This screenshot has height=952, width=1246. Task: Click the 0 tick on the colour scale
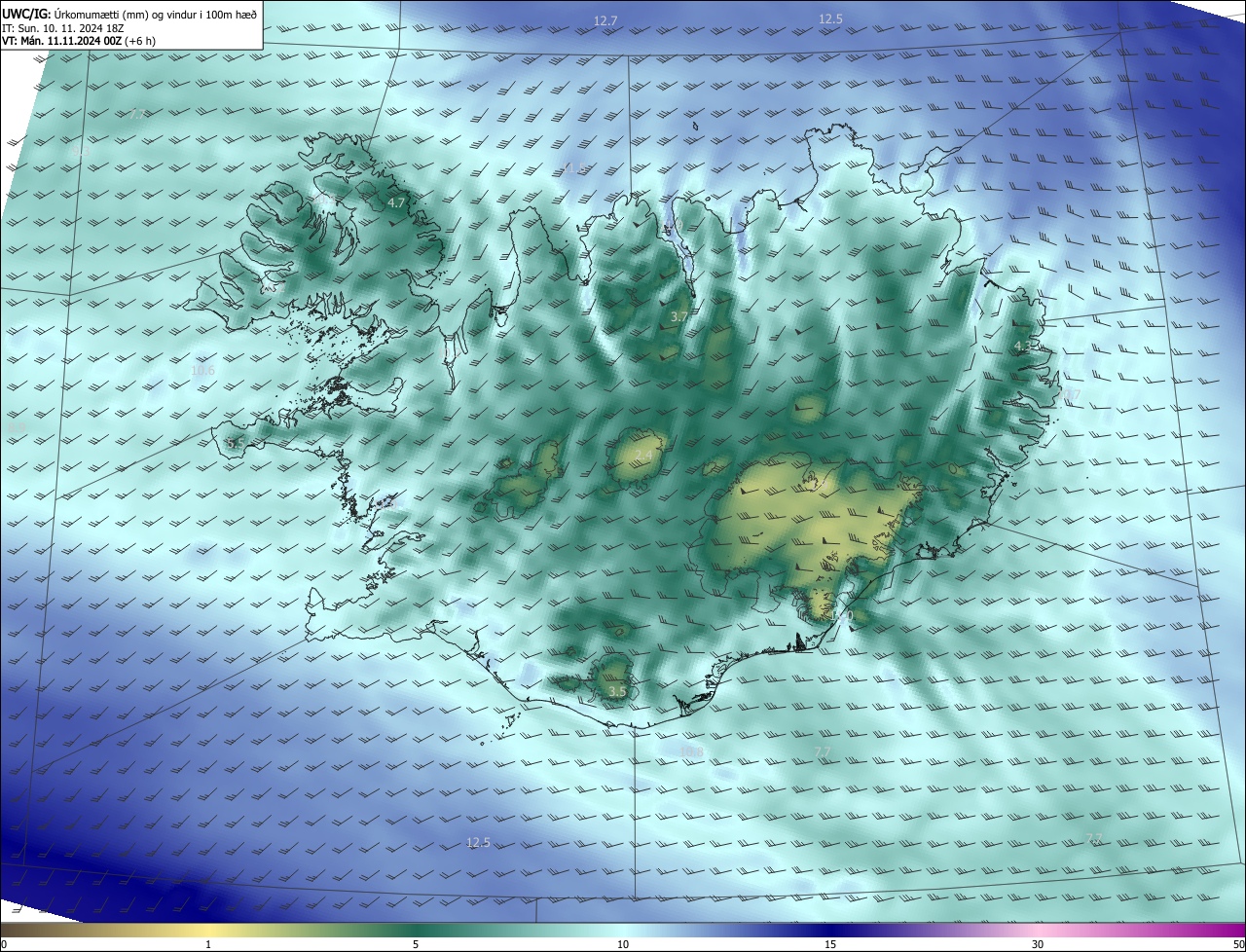pyautogui.click(x=3, y=944)
